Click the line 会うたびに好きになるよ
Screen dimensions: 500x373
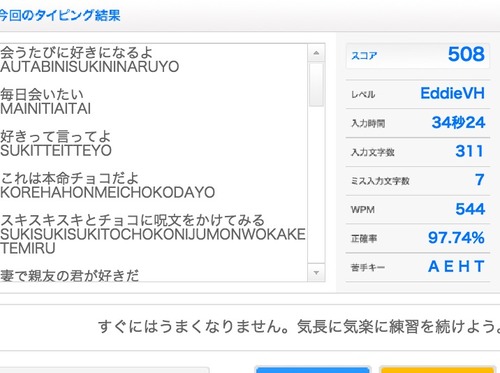pos(76,53)
